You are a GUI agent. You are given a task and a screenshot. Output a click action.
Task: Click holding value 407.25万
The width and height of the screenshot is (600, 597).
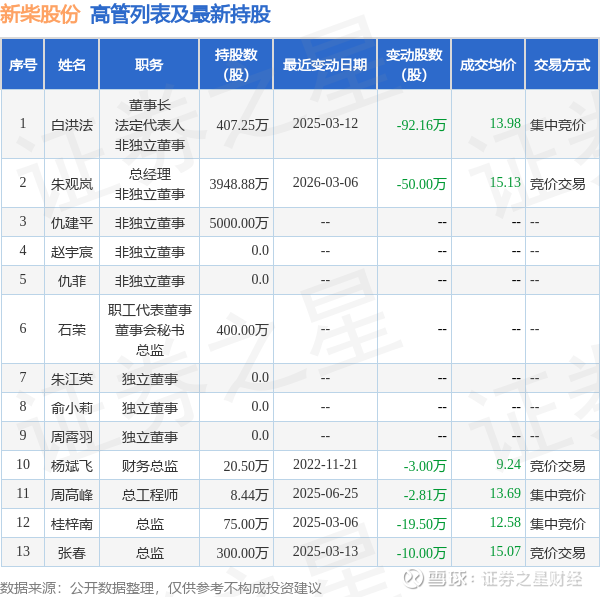point(242,125)
